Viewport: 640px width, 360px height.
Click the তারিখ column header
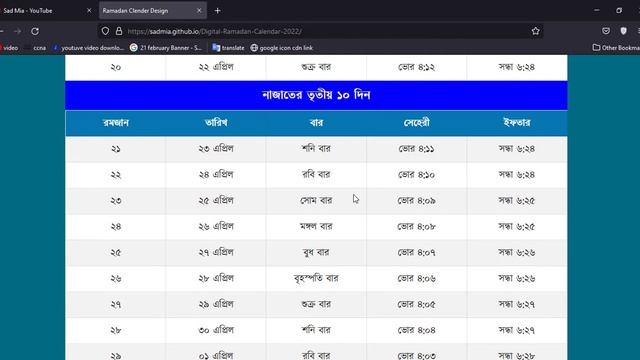tap(216, 123)
